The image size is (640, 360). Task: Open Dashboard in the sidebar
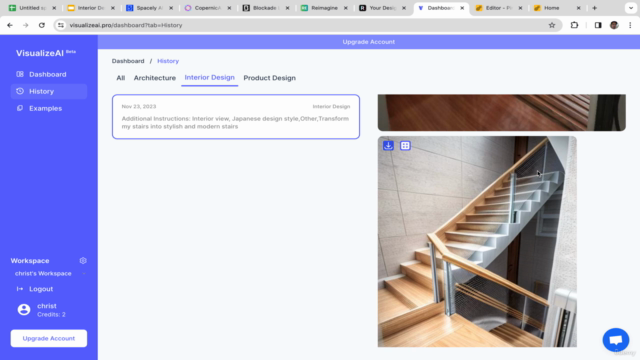[x=49, y=74]
